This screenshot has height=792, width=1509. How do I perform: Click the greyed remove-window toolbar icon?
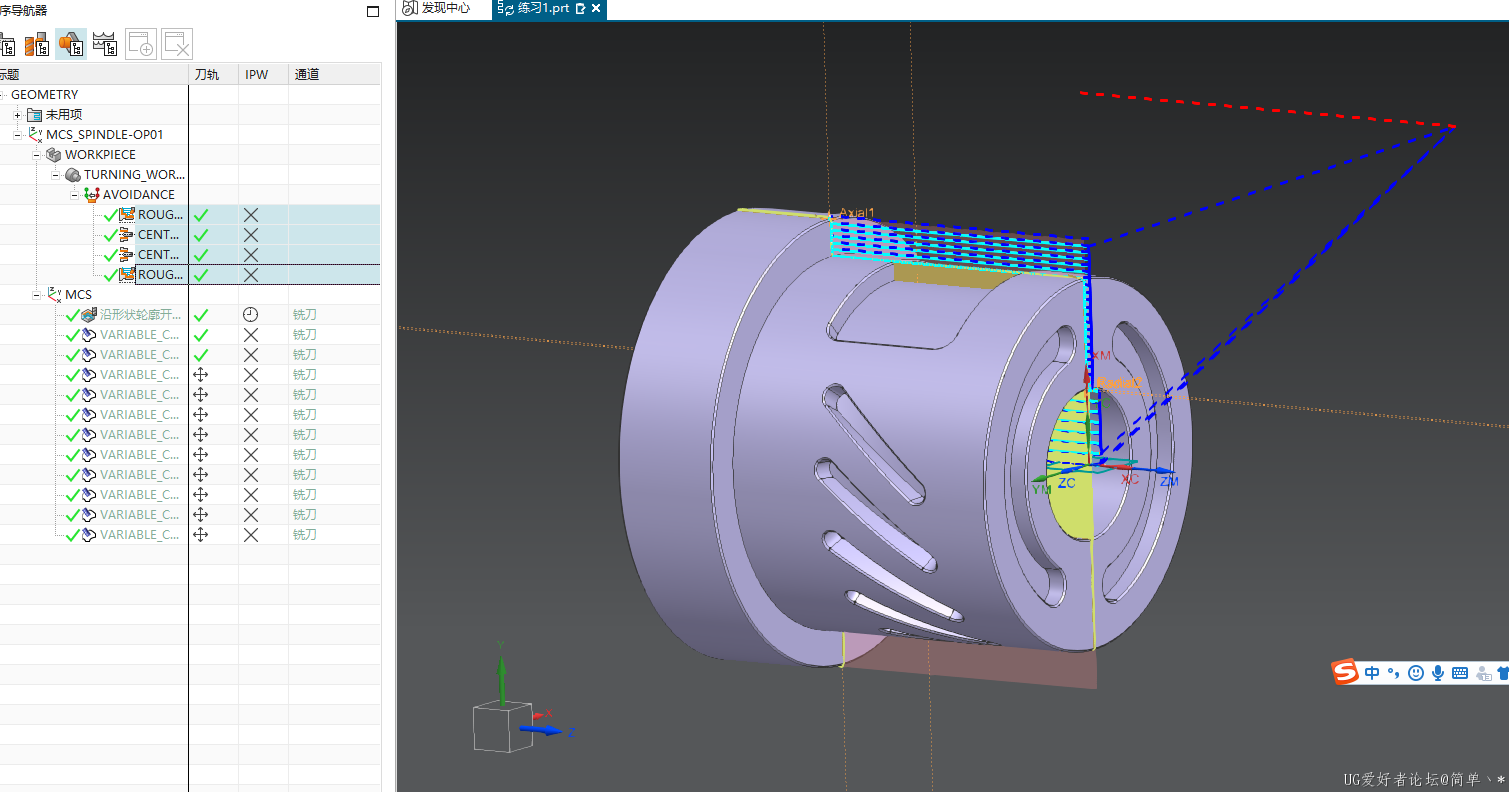pyautogui.click(x=177, y=44)
